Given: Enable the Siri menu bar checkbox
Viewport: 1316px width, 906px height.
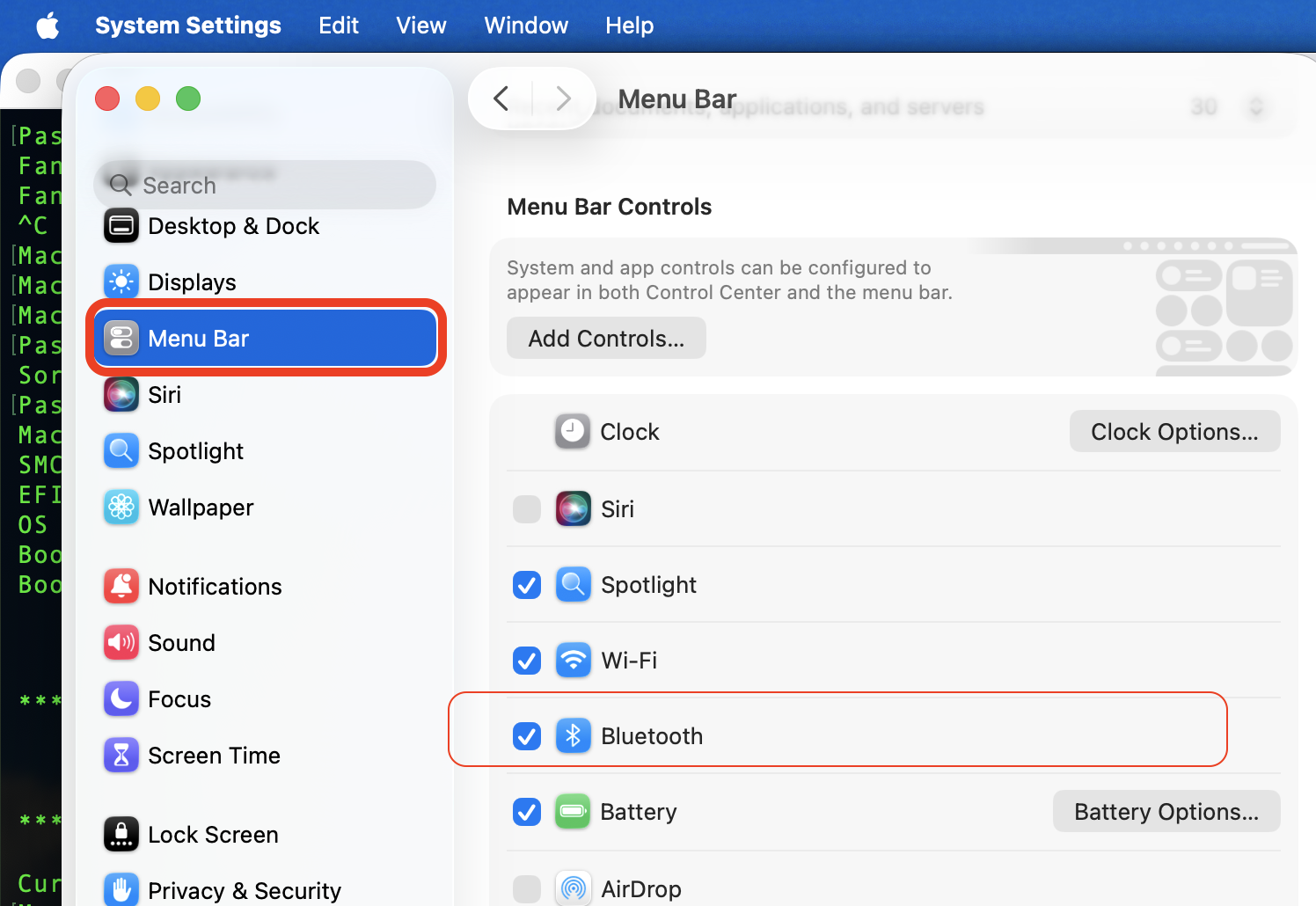Looking at the screenshot, I should pos(527,509).
